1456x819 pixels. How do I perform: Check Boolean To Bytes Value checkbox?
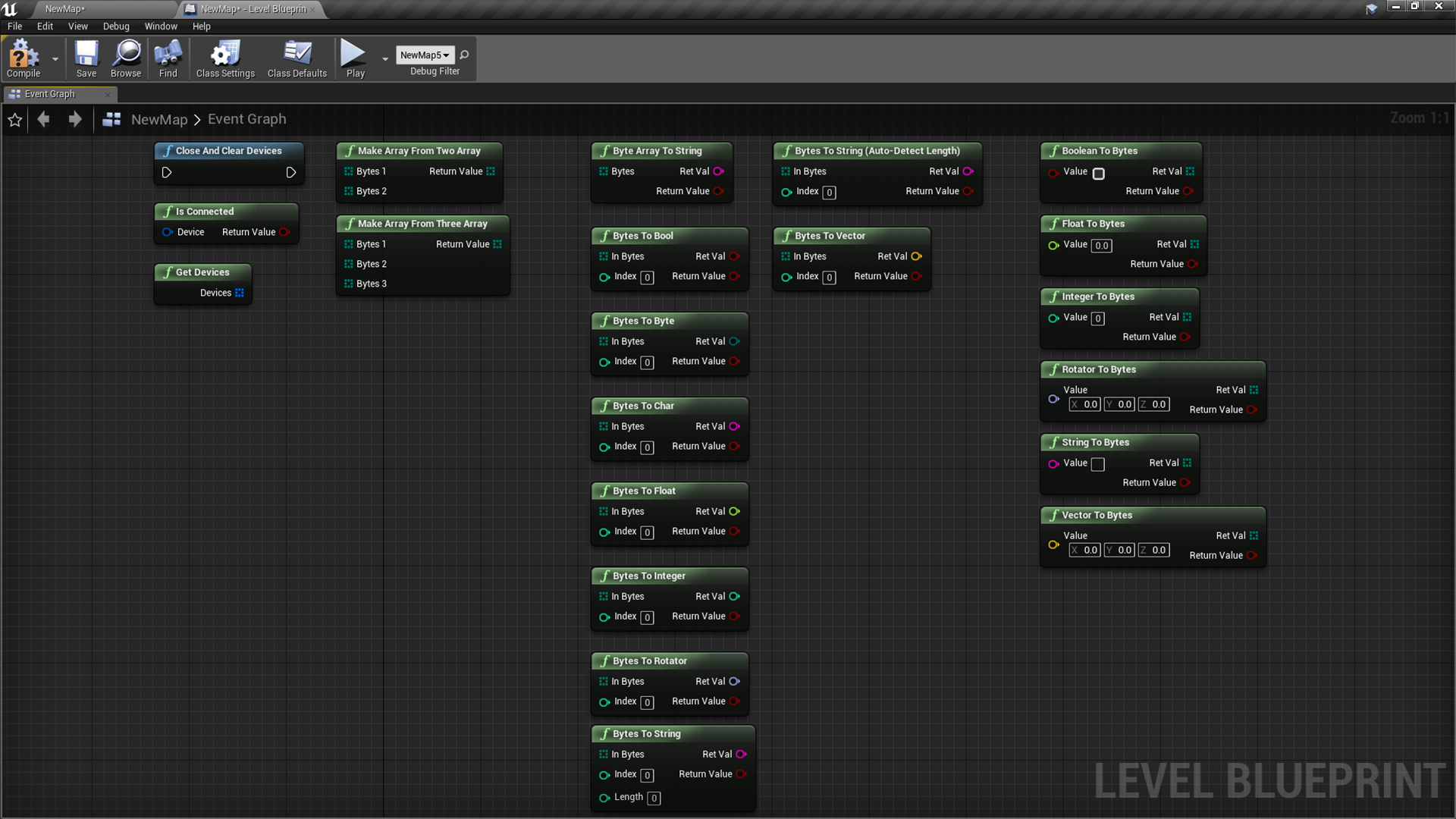[1099, 174]
